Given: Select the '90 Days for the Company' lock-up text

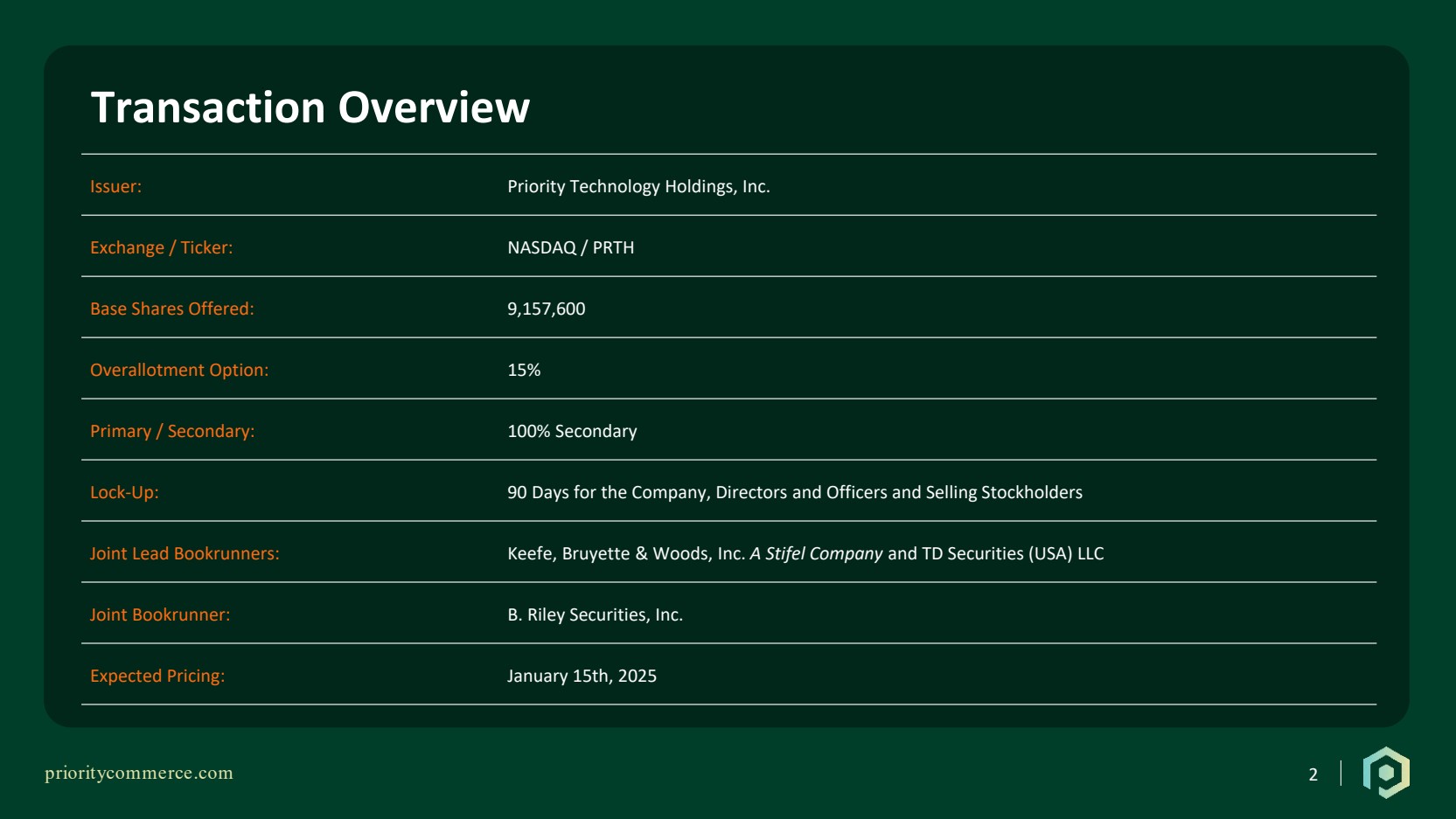Looking at the screenshot, I should [x=795, y=492].
